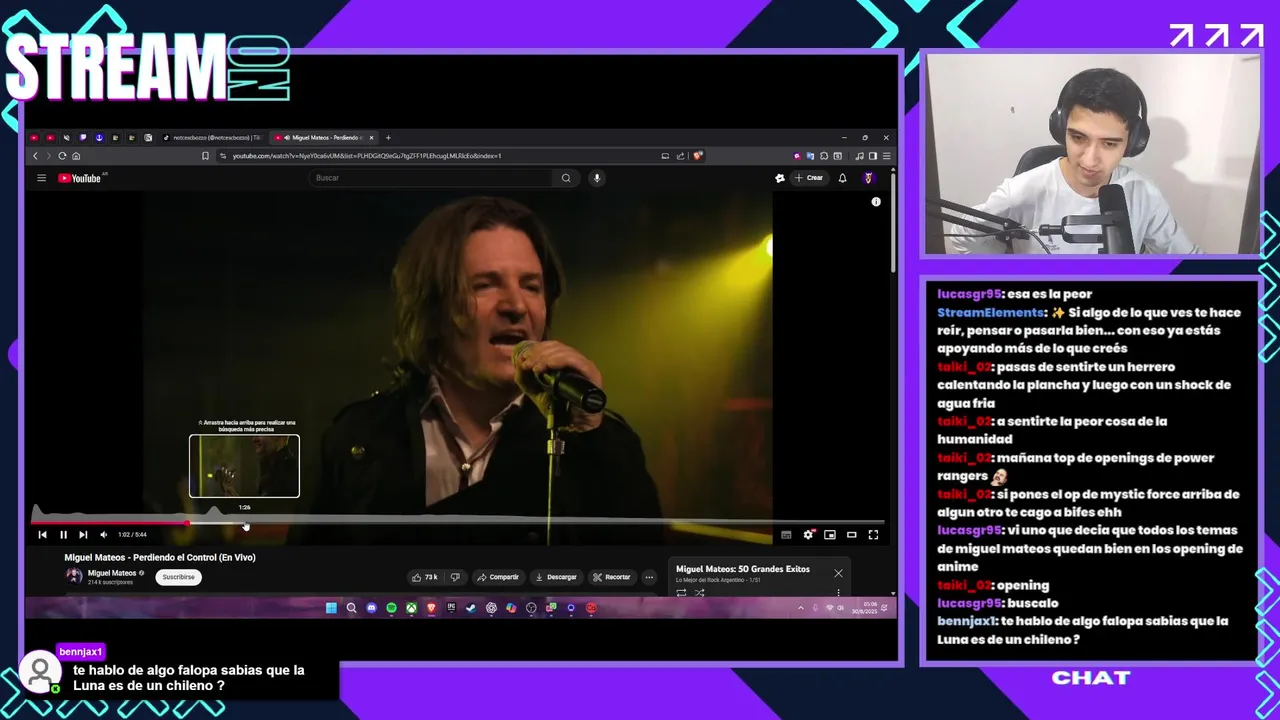
Task: Close the 50 Grandes Exitos playlist panel
Action: [x=838, y=573]
